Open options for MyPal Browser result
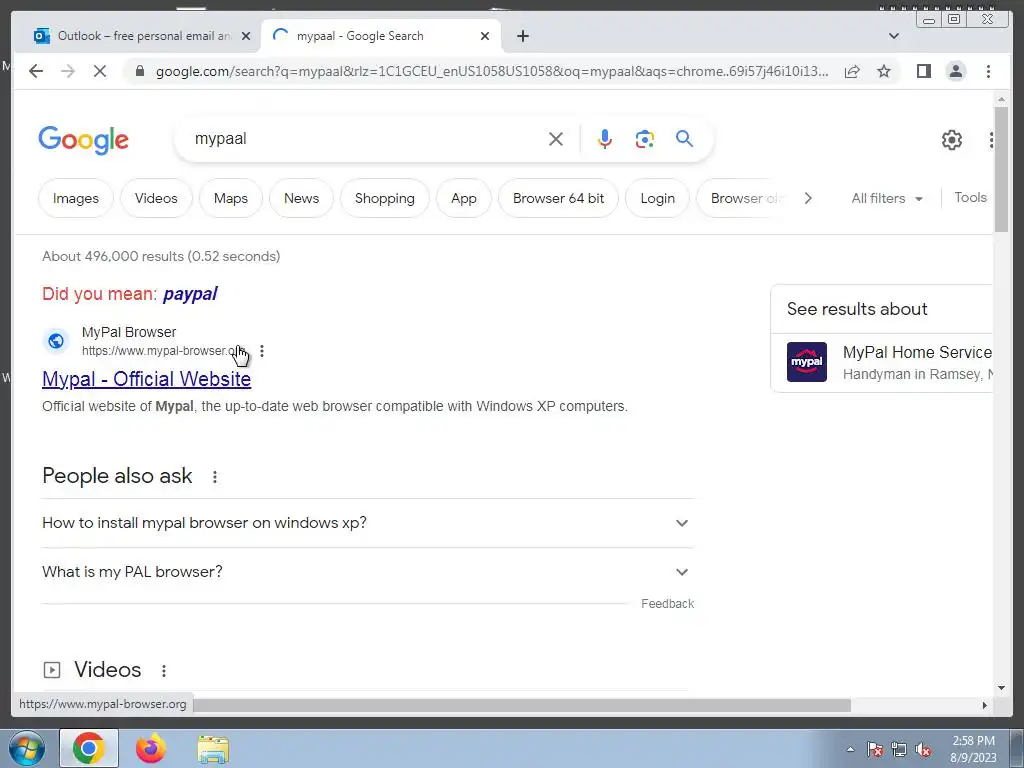1024x768 pixels. tap(262, 351)
